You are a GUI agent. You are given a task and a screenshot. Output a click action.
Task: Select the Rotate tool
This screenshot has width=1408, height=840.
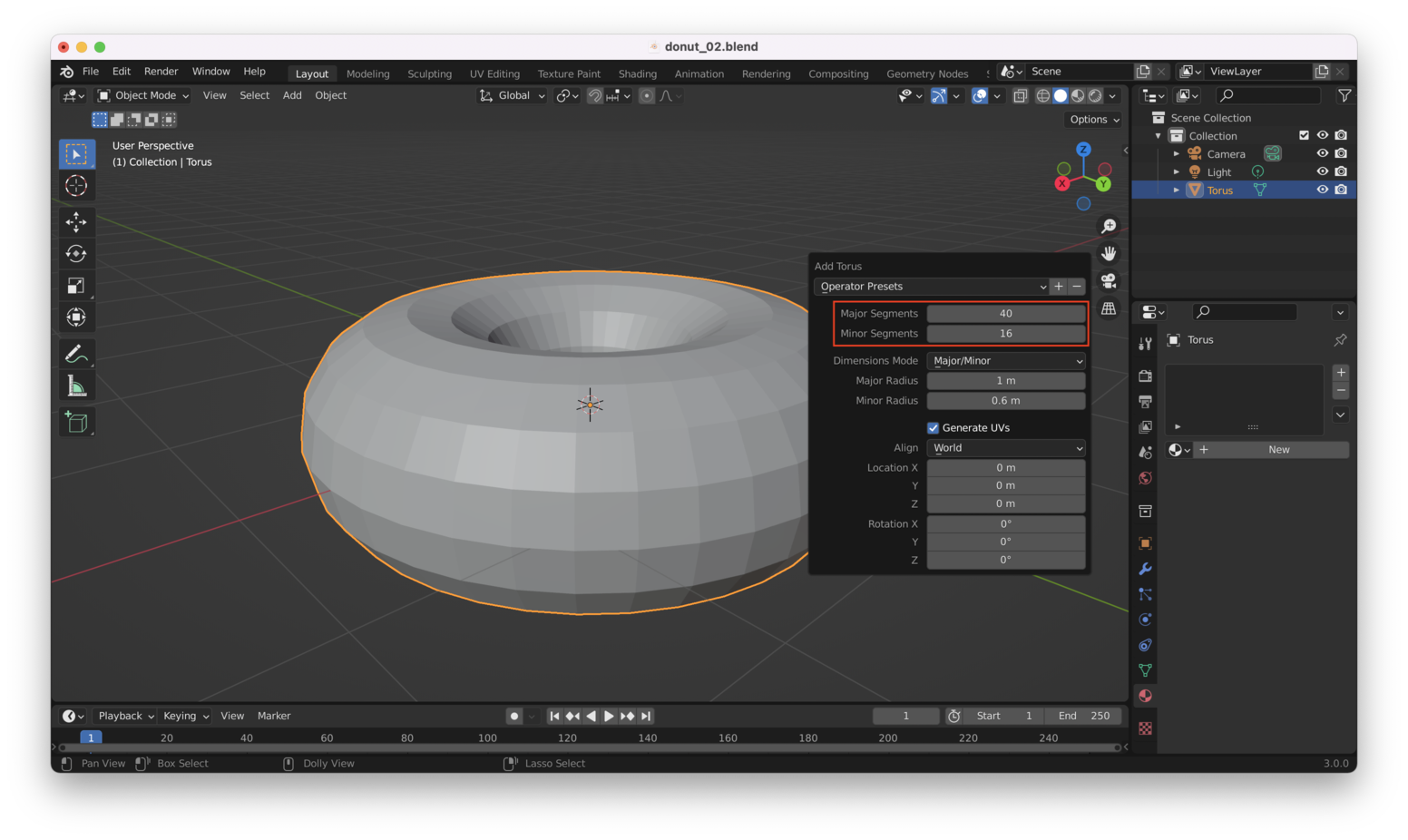tap(76, 254)
